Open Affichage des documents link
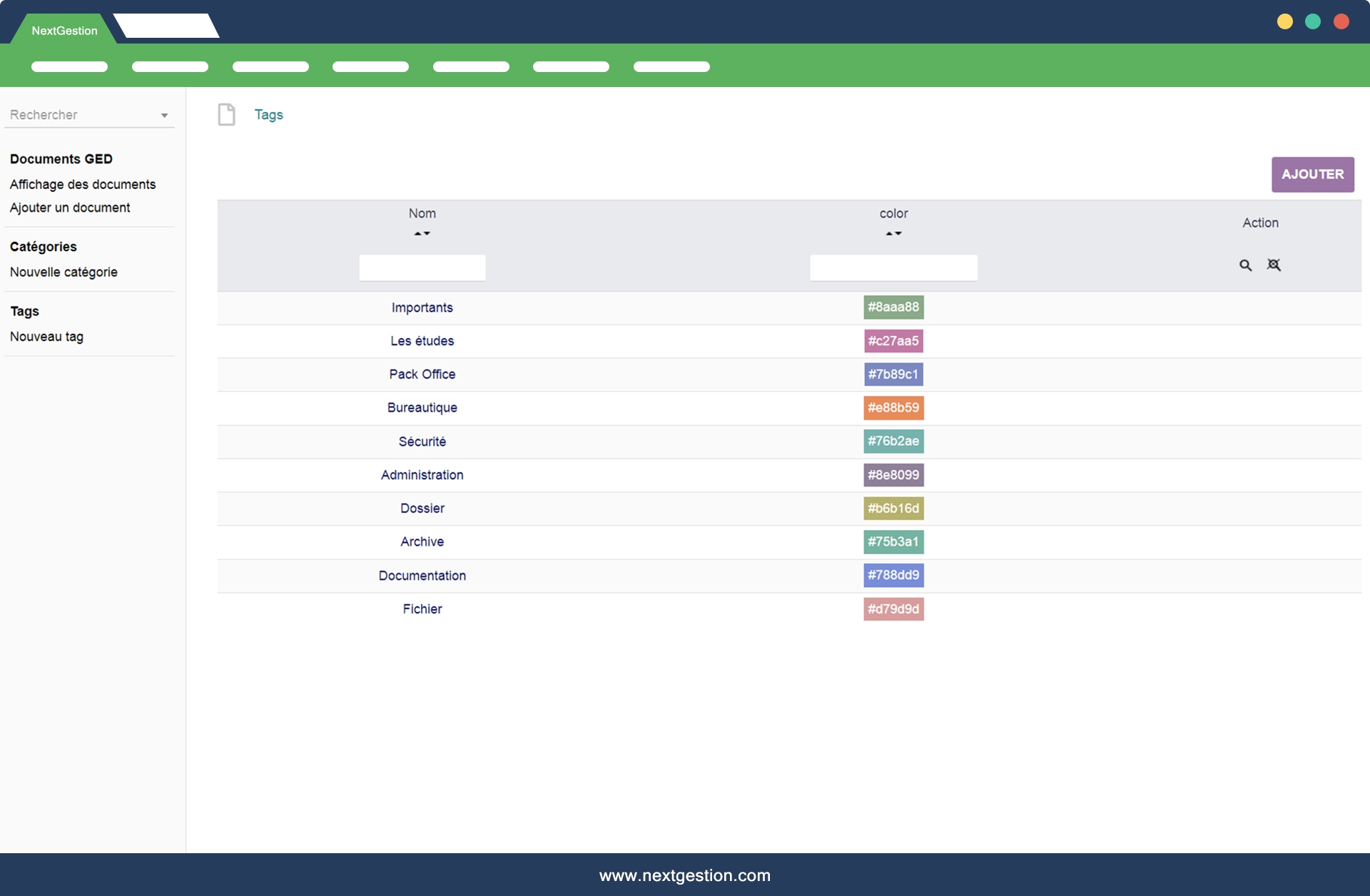Image resolution: width=1370 pixels, height=896 pixels. (83, 184)
